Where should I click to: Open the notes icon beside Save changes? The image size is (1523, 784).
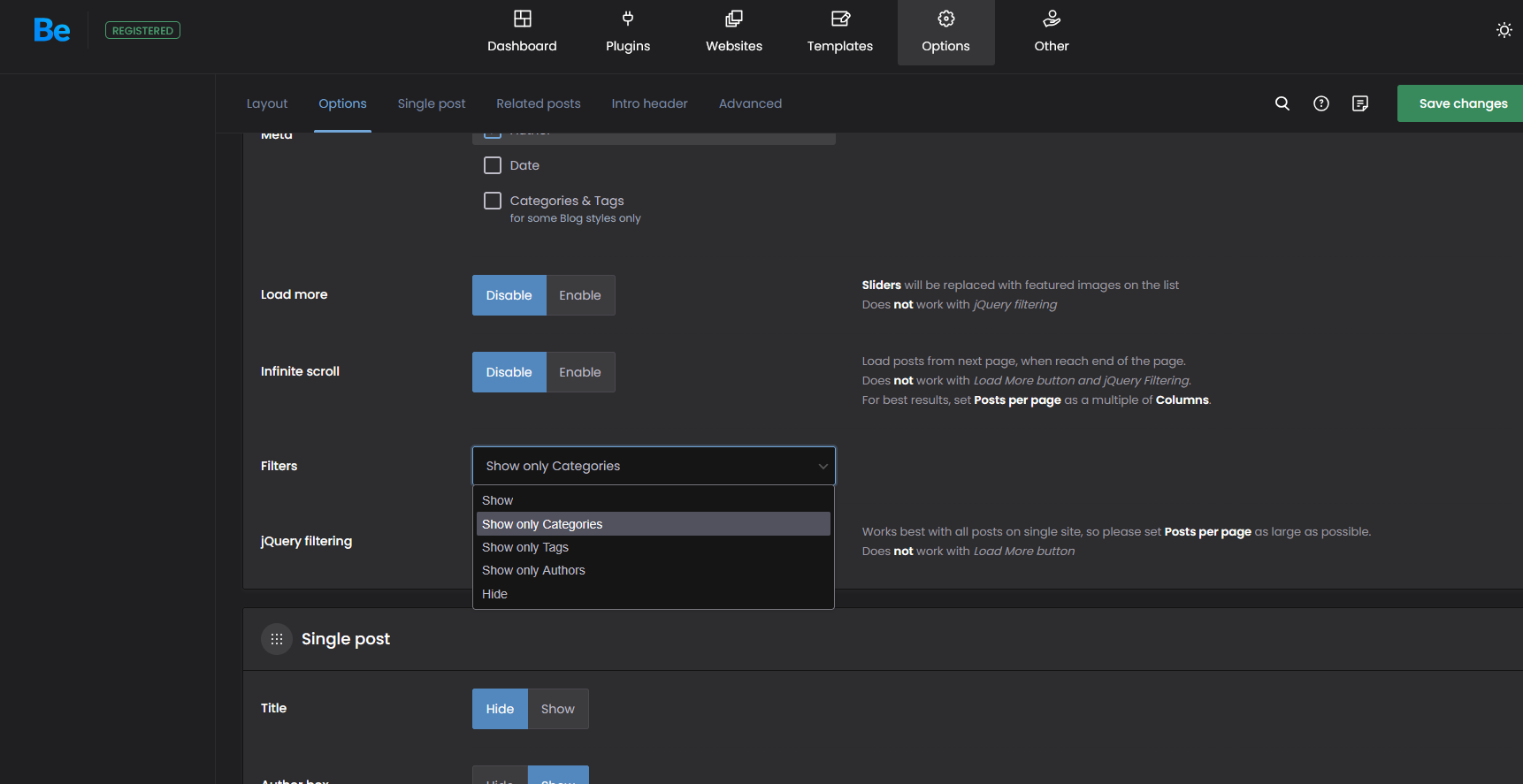pyautogui.click(x=1359, y=103)
